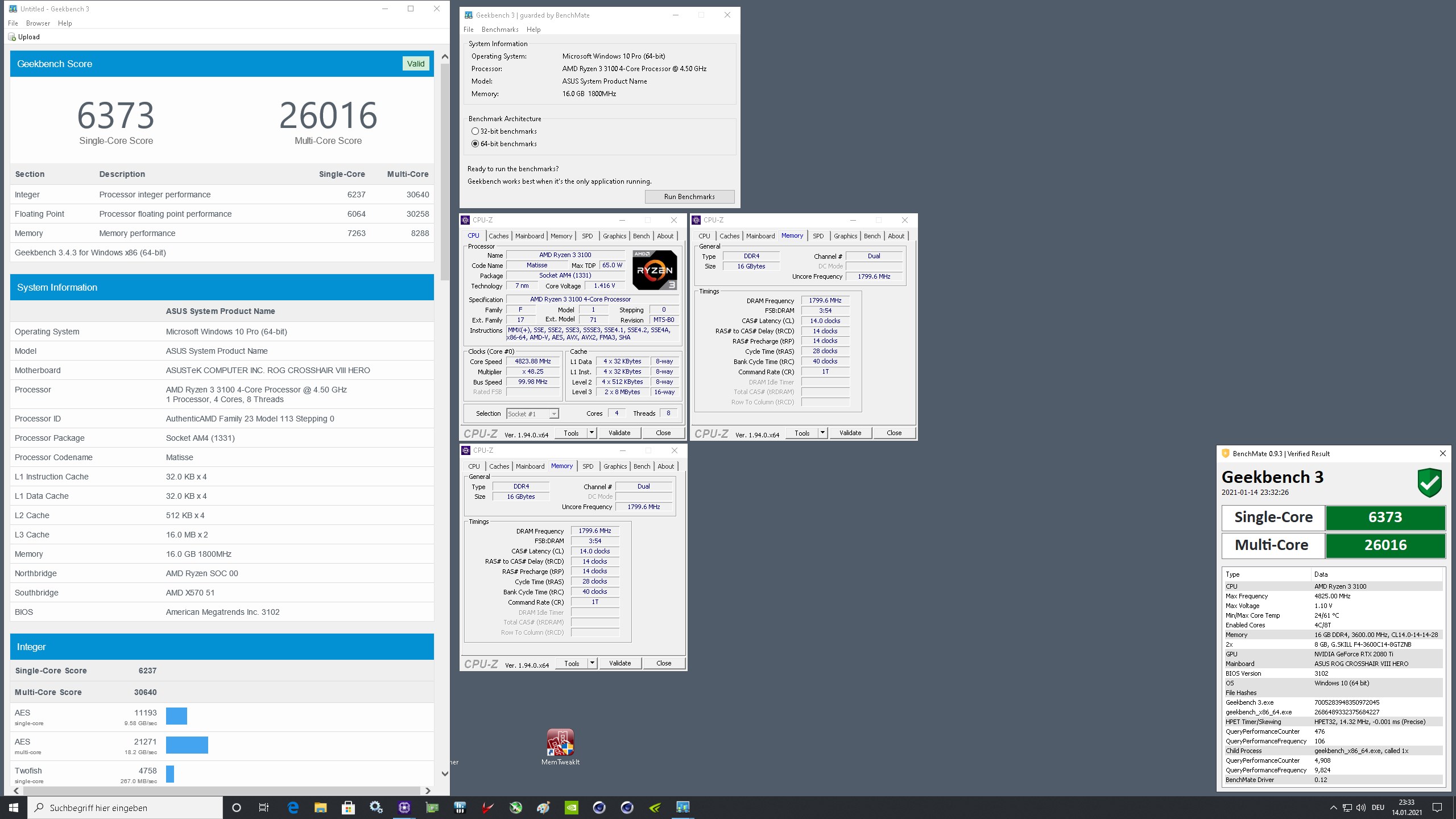Click the Single-Core score 6373 in Geekbench
Screen dimensions: 1456x819
pos(116,115)
